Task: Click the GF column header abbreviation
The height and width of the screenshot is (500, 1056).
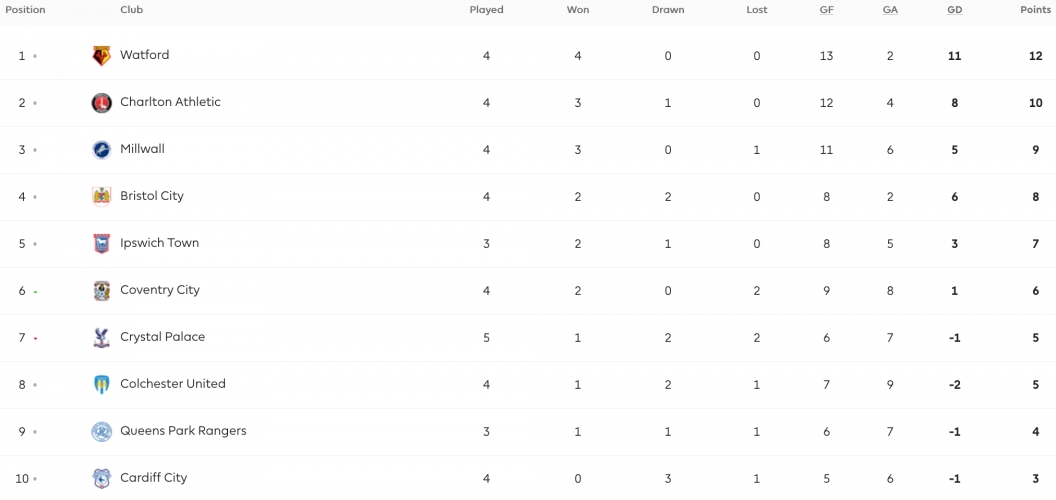Action: click(826, 10)
